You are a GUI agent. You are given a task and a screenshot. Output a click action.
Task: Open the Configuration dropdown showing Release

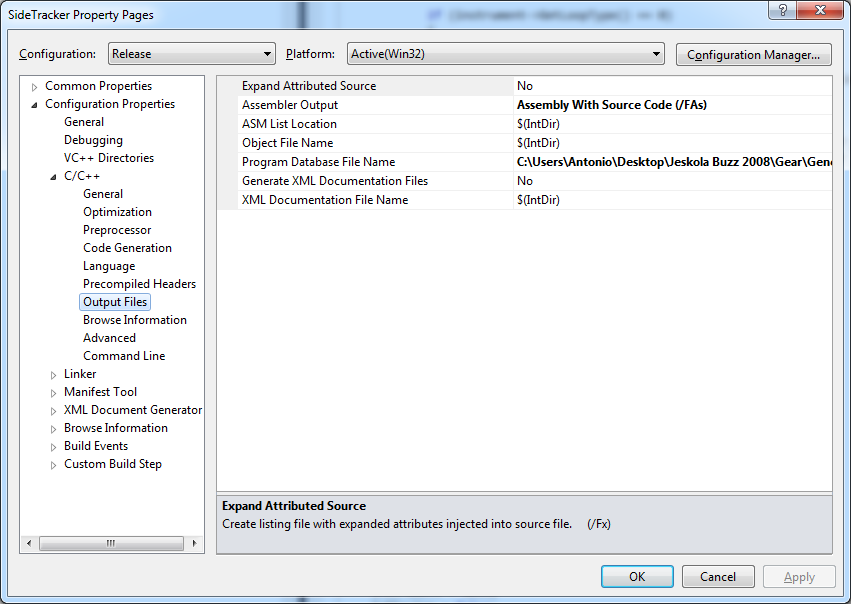coord(192,54)
